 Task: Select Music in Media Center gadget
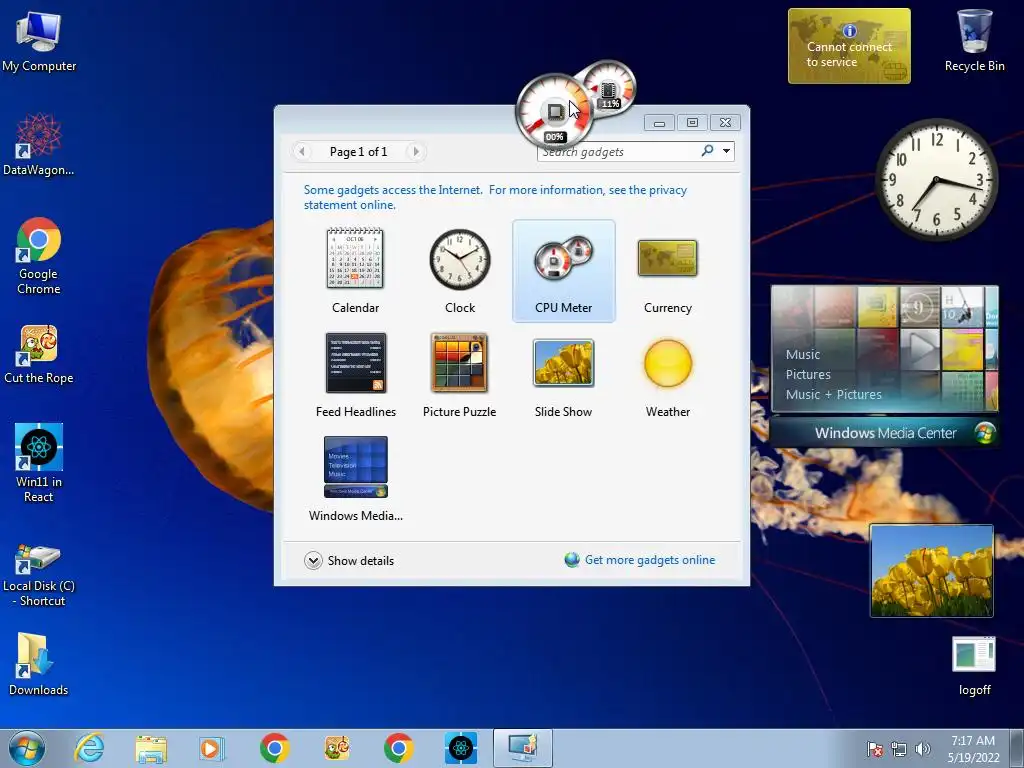pyautogui.click(x=803, y=355)
